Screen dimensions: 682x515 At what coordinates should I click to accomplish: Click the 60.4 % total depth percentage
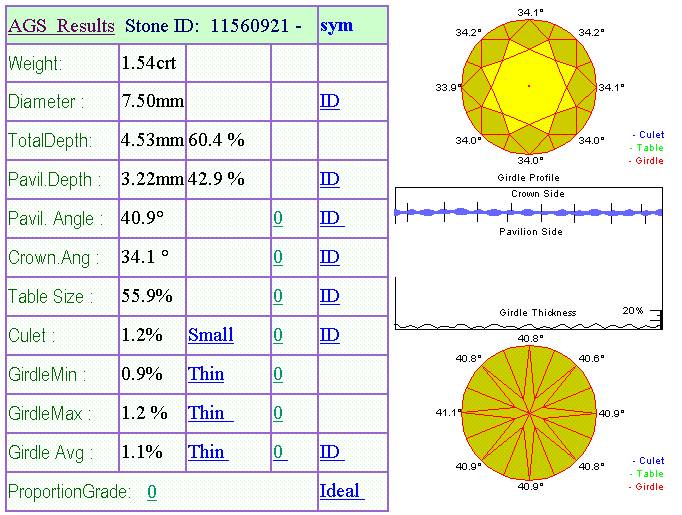[x=216, y=140]
